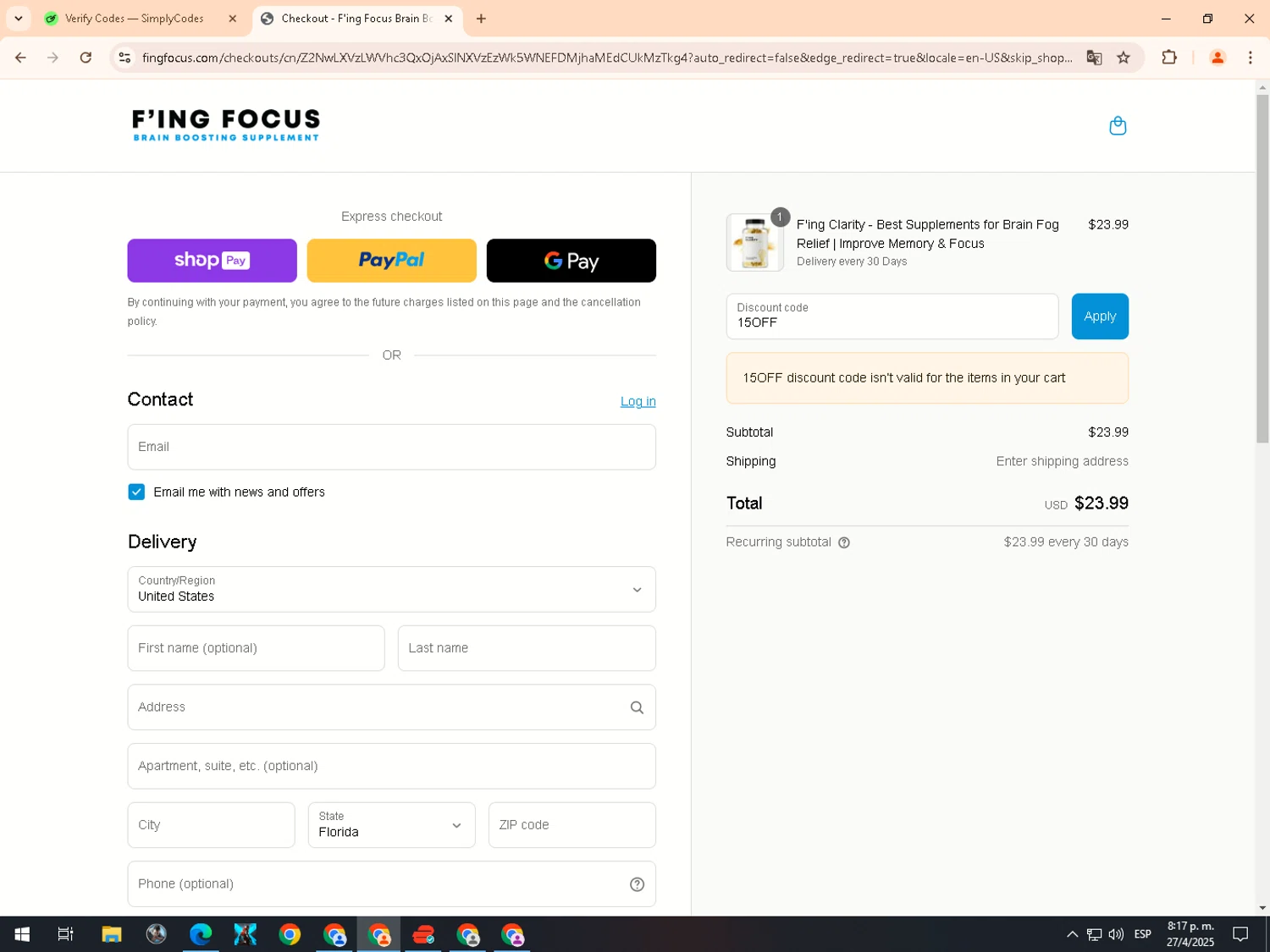Open the Extensions puzzle icon
The height and width of the screenshot is (952, 1270).
point(1169,58)
